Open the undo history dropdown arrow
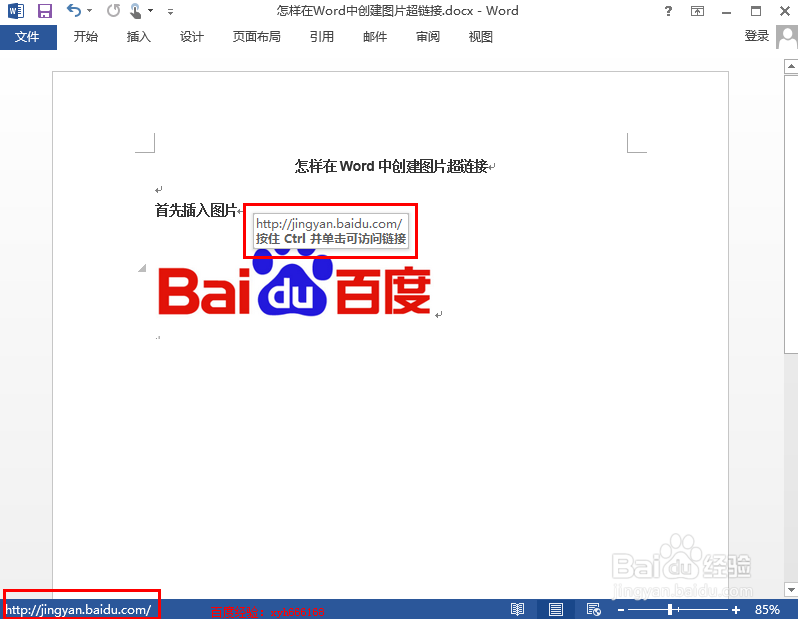The height and width of the screenshot is (619, 798). click(90, 11)
